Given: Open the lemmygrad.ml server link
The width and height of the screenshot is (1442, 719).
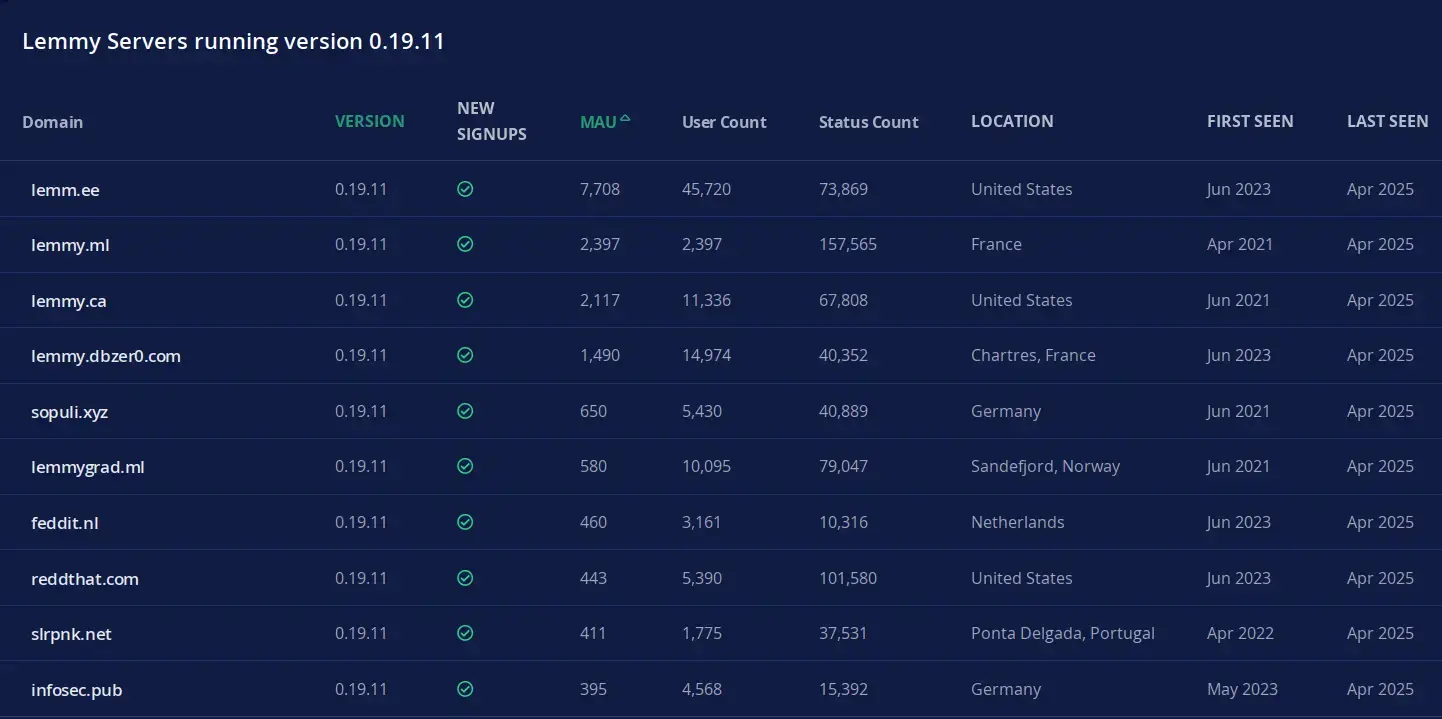Looking at the screenshot, I should [88, 467].
